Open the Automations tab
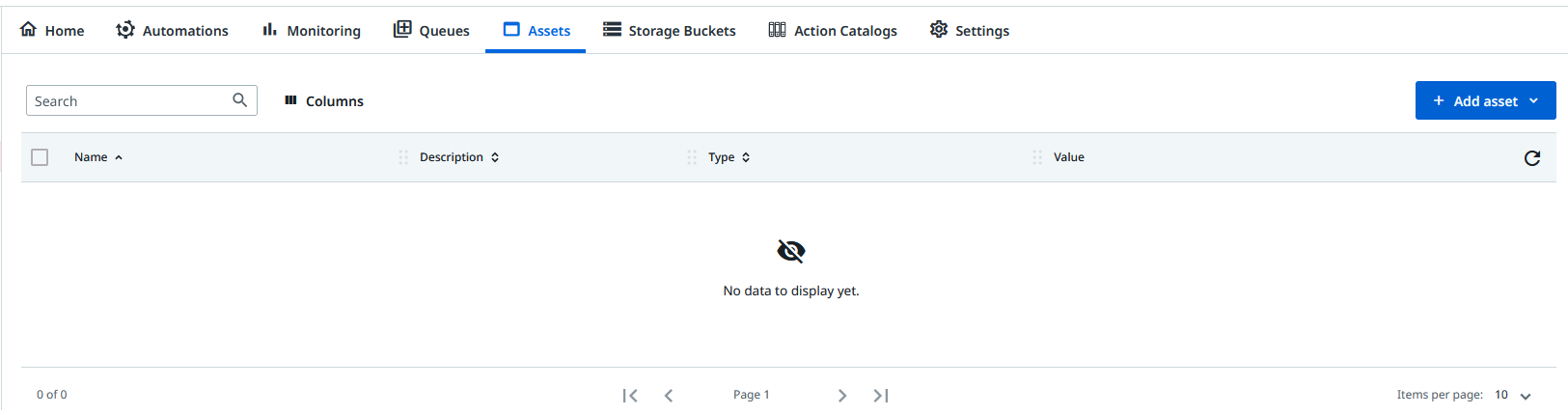The image size is (1568, 415). point(173,31)
